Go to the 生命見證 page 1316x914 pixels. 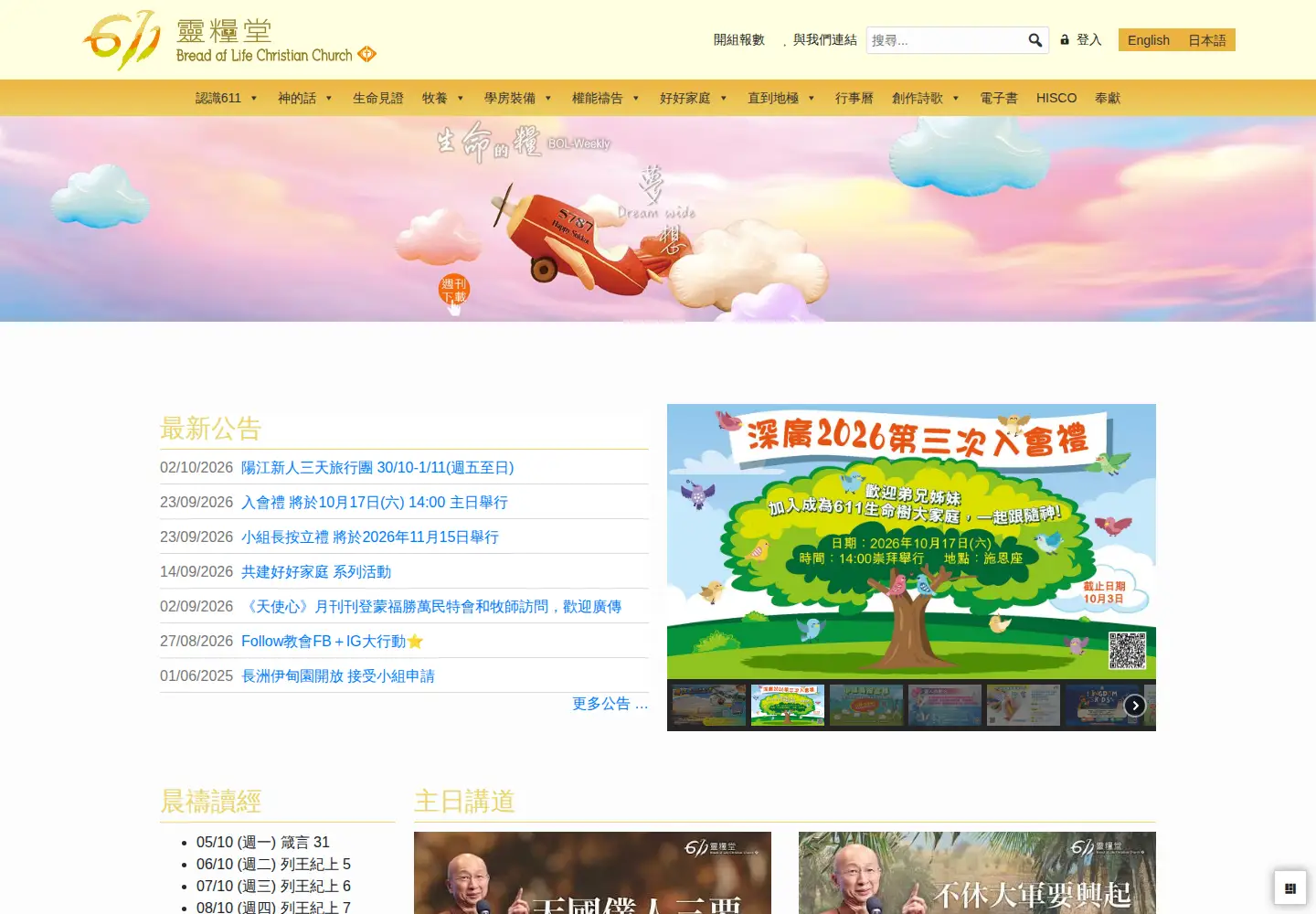[x=378, y=98]
